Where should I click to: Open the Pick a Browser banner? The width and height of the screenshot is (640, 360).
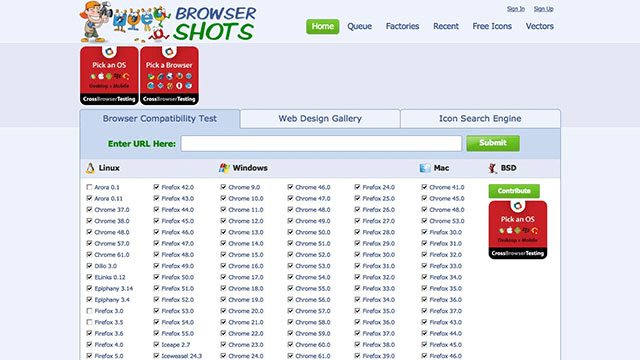tap(169, 76)
